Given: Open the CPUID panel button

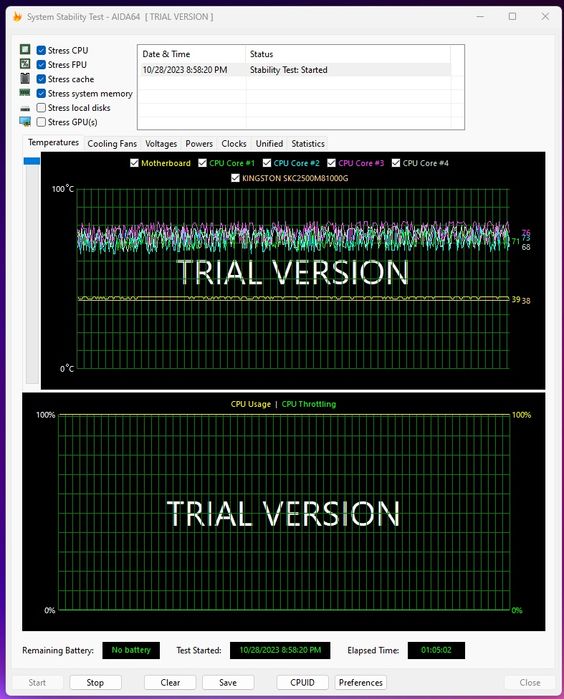Looking at the screenshot, I should pyautogui.click(x=302, y=683).
